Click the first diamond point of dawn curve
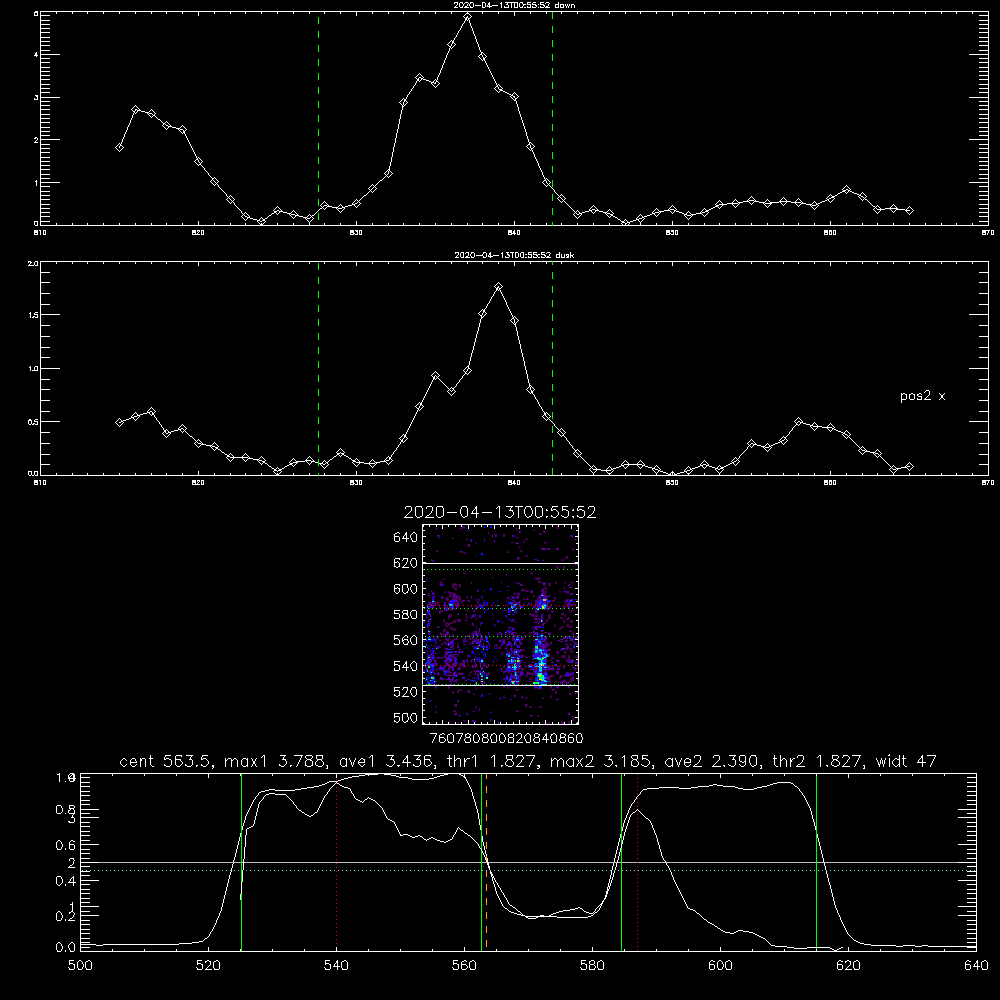Image resolution: width=1000 pixels, height=1000 pixels. point(119,147)
